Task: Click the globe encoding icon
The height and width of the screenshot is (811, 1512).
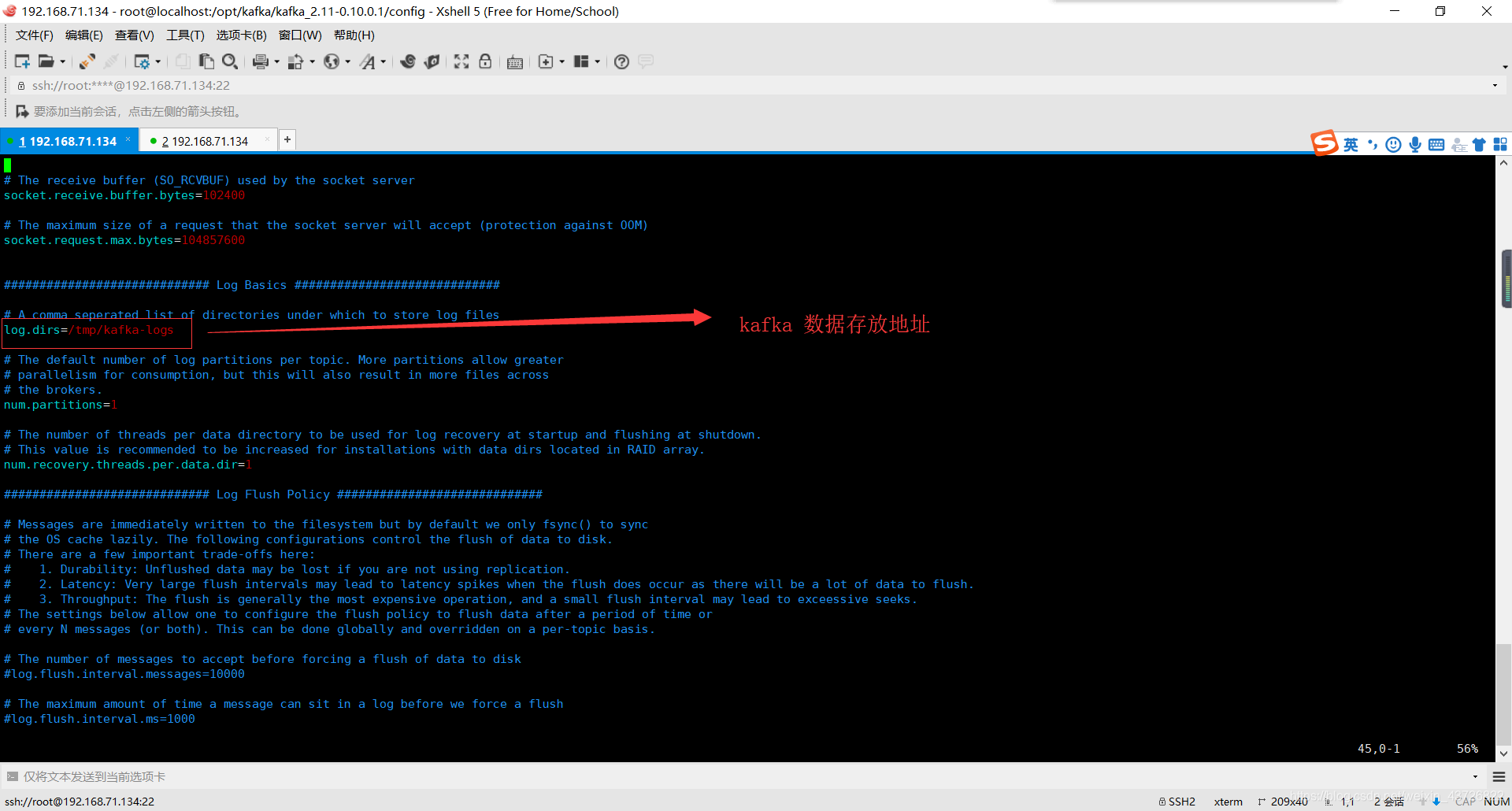Action: (x=332, y=61)
